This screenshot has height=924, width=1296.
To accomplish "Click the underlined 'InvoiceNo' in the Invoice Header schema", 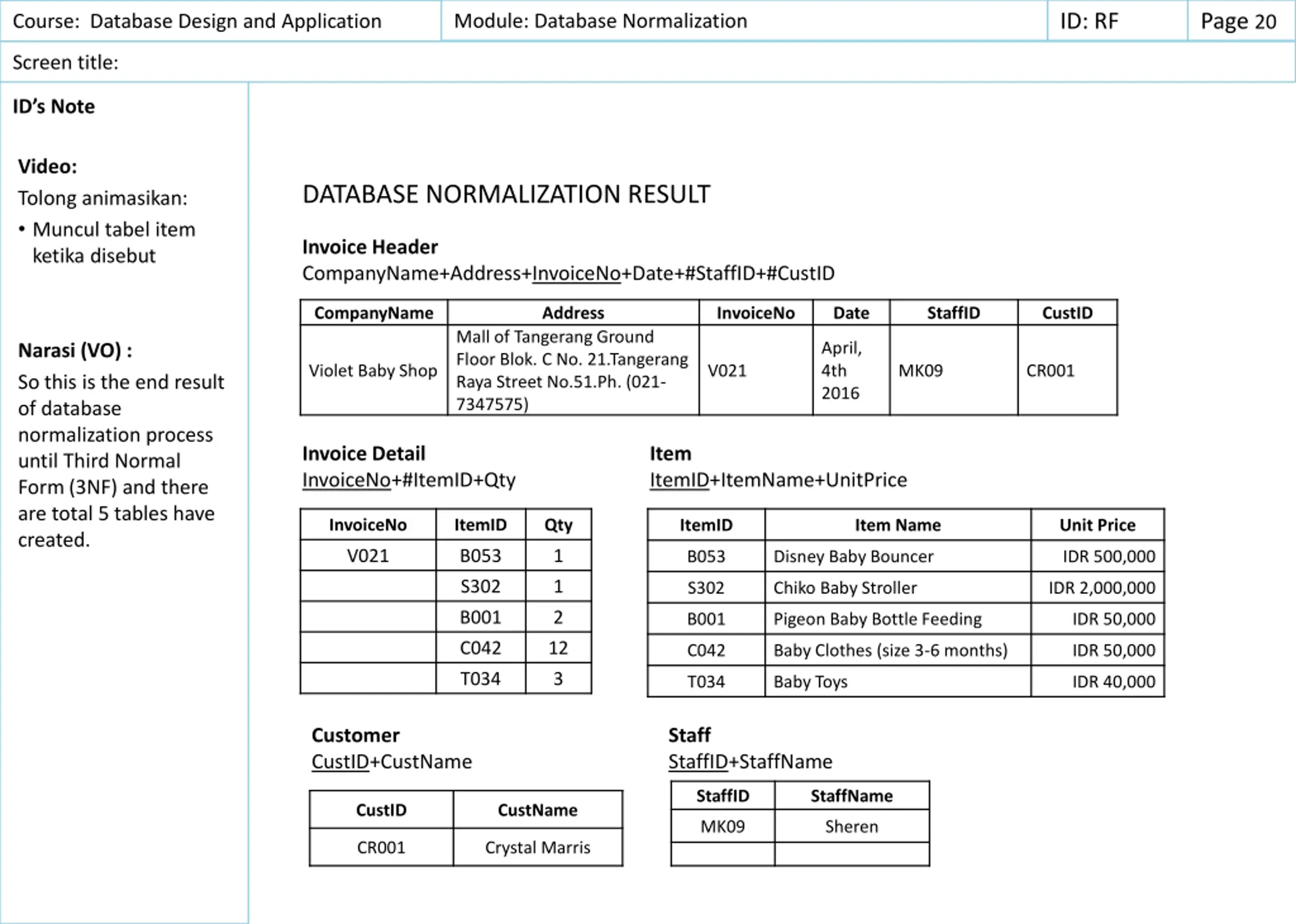I will (x=576, y=274).
